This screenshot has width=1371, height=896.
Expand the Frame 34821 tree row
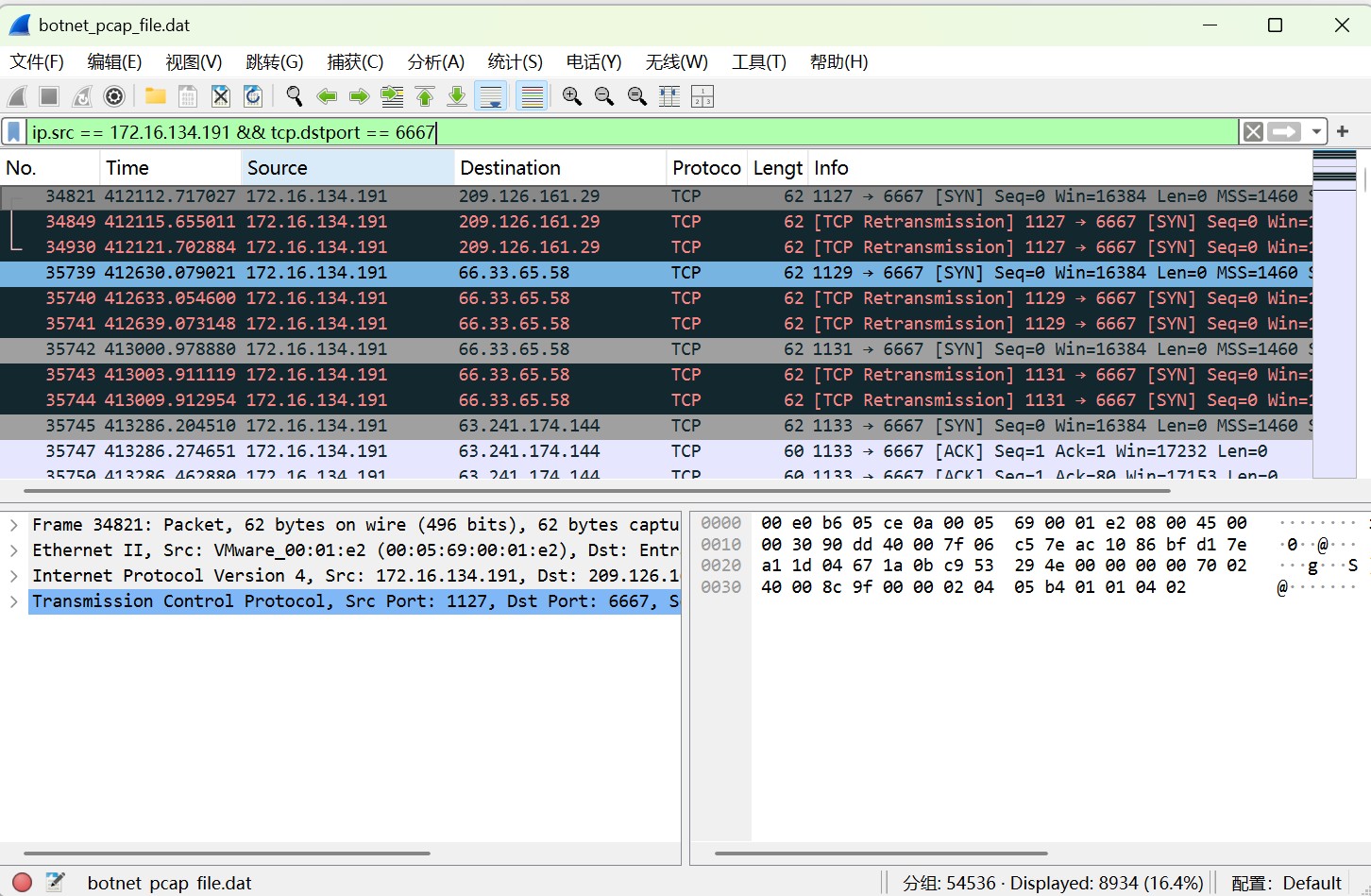14,525
